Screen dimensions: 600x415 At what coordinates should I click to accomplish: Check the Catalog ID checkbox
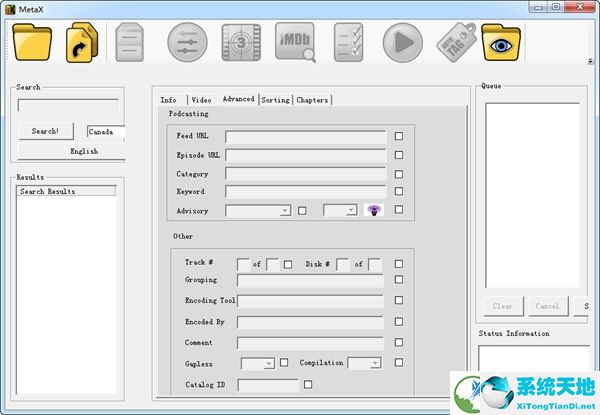coord(308,384)
